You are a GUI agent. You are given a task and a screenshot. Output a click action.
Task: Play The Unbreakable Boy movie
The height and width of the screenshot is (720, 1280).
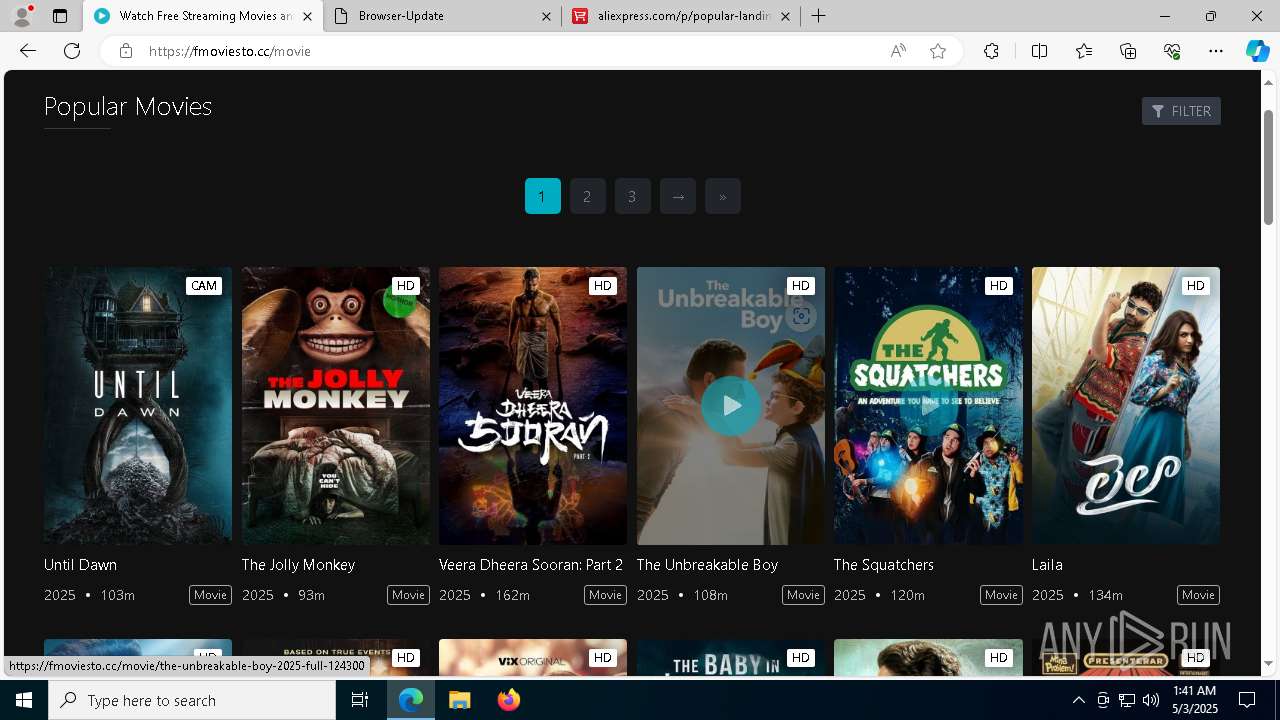click(731, 405)
